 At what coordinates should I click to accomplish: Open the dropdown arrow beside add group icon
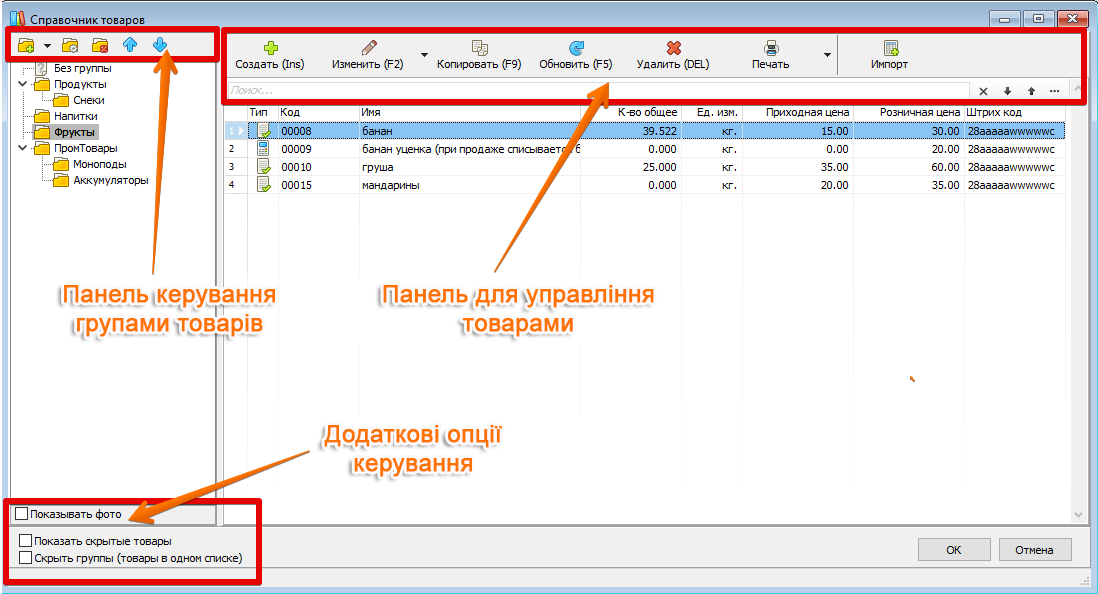click(x=47, y=46)
